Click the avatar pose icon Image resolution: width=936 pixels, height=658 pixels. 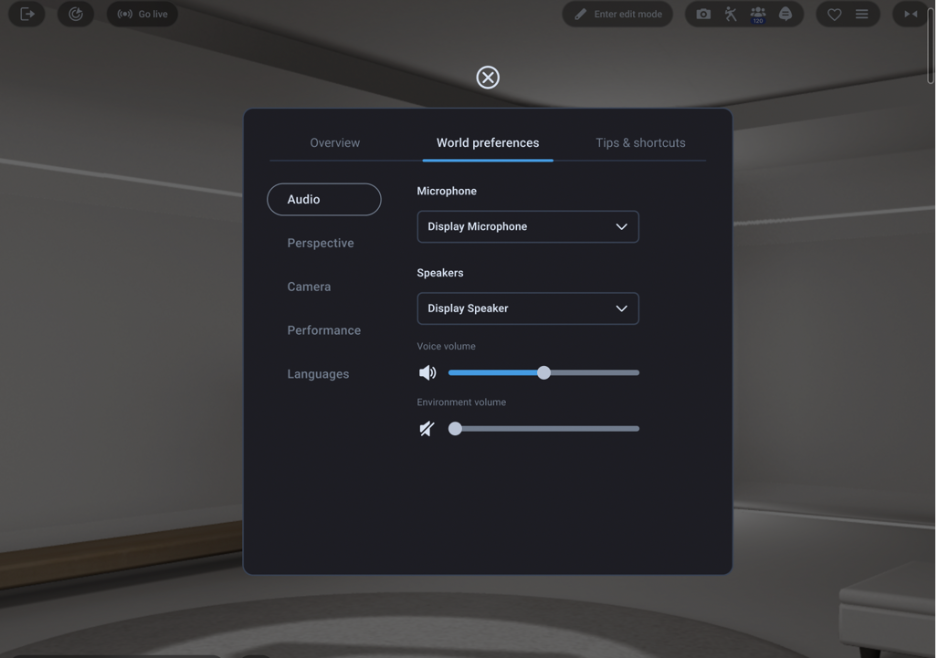tap(730, 14)
